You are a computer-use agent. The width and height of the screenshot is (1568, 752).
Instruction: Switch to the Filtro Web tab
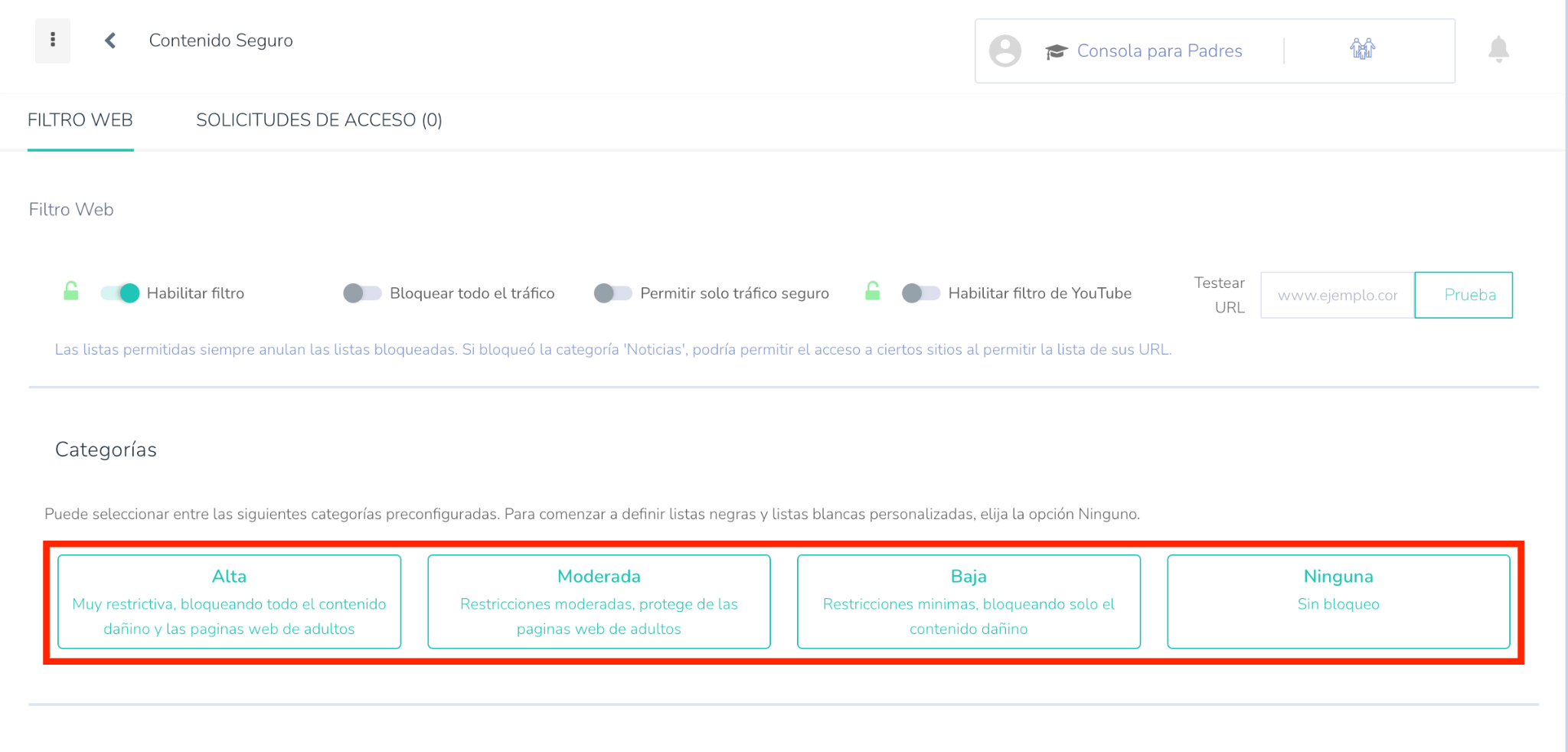point(80,120)
